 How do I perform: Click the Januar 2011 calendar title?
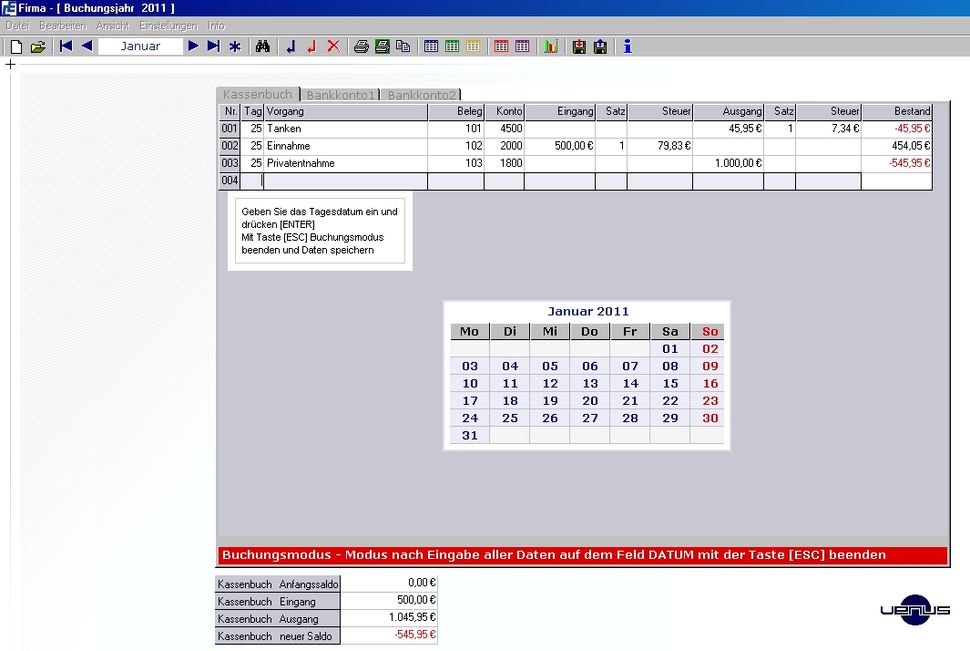click(588, 311)
